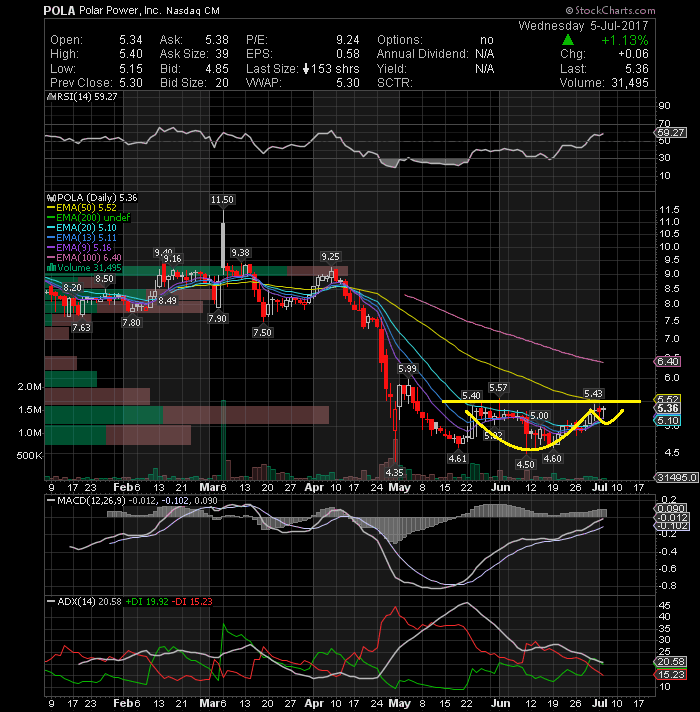This screenshot has width=700, height=712.
Task: Click the RSI 59.27 axis value tag
Action: coord(671,133)
